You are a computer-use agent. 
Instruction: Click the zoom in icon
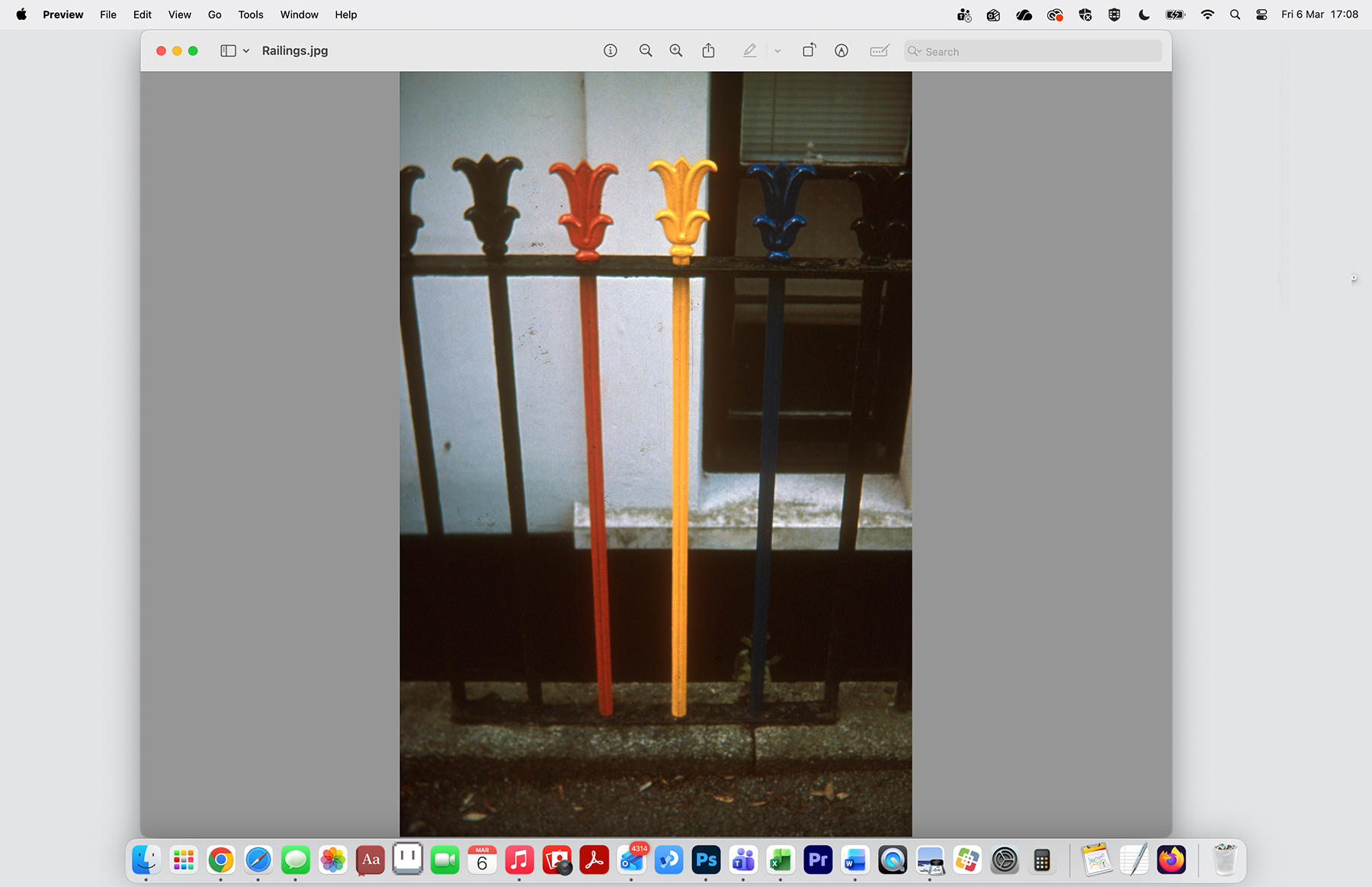(x=676, y=50)
